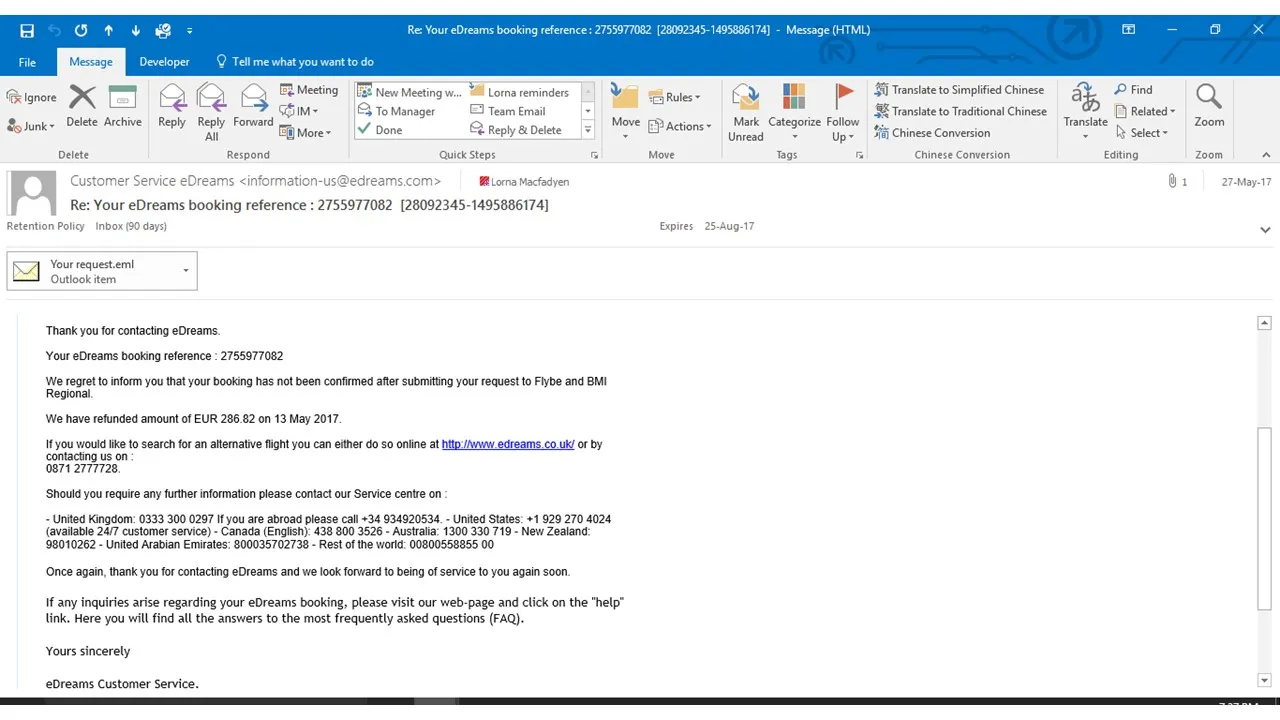1280x720 pixels.
Task: Open the Zoom tool
Action: 1208,106
